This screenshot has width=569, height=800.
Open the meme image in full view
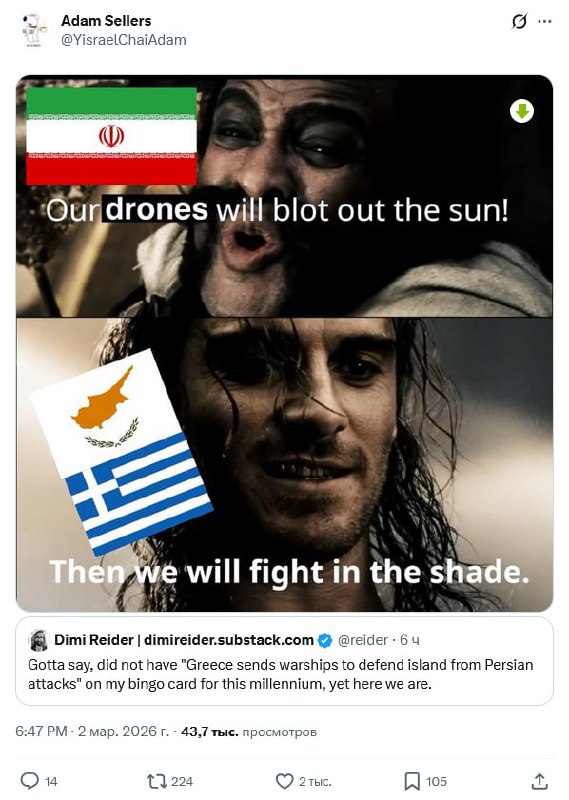point(284,343)
